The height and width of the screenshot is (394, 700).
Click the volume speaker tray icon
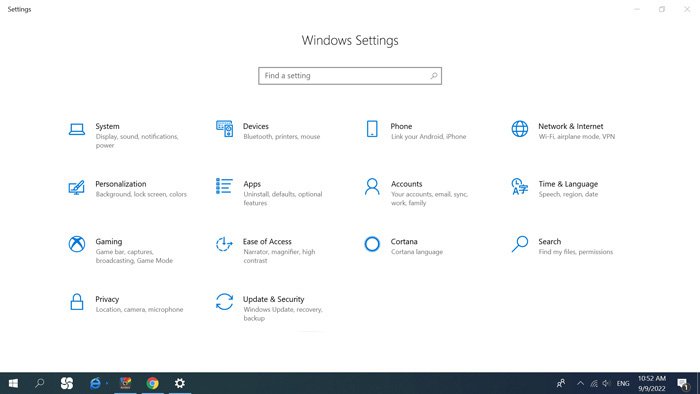606,383
